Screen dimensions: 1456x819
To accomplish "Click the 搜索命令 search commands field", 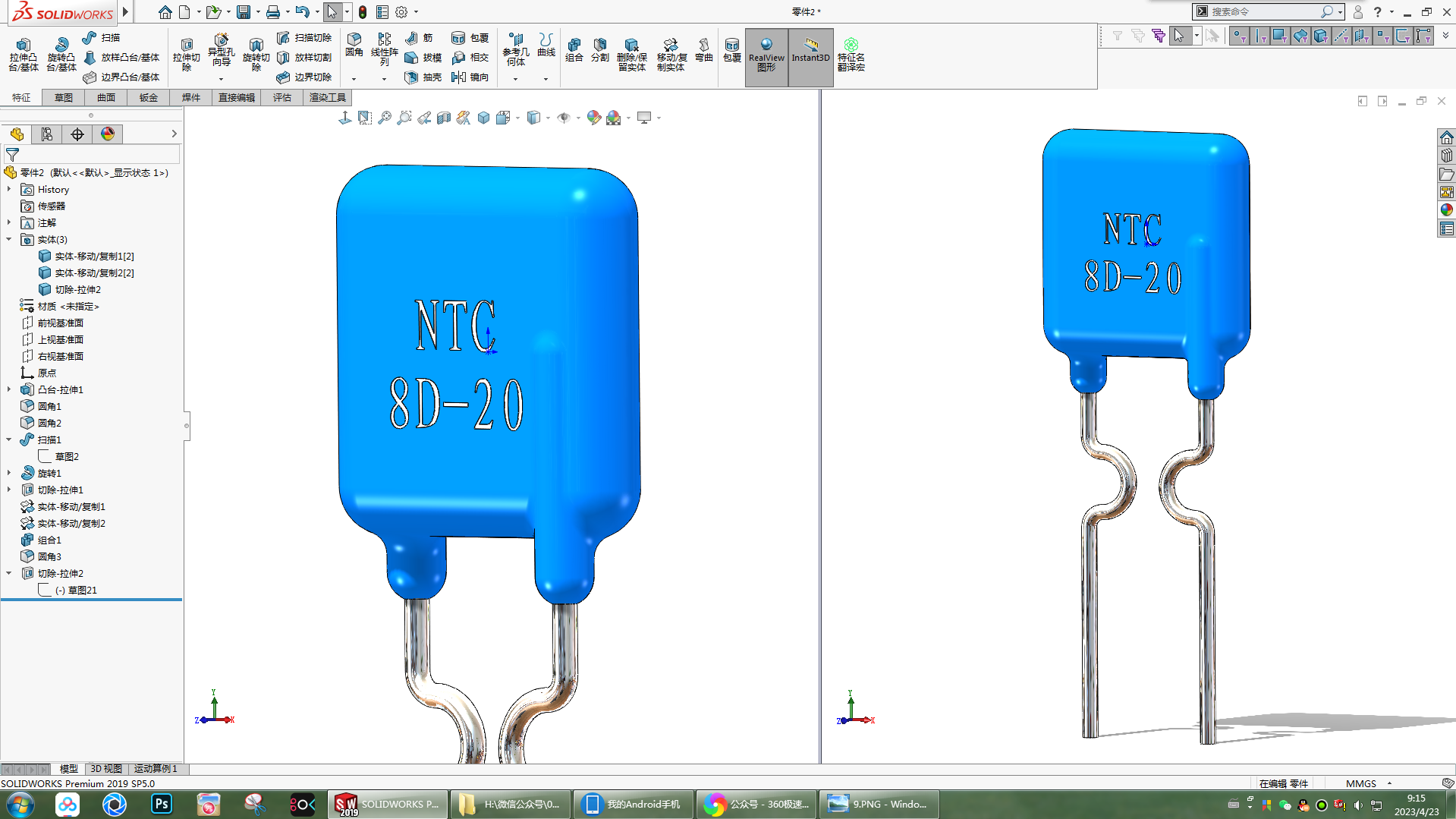I will pos(1263,11).
